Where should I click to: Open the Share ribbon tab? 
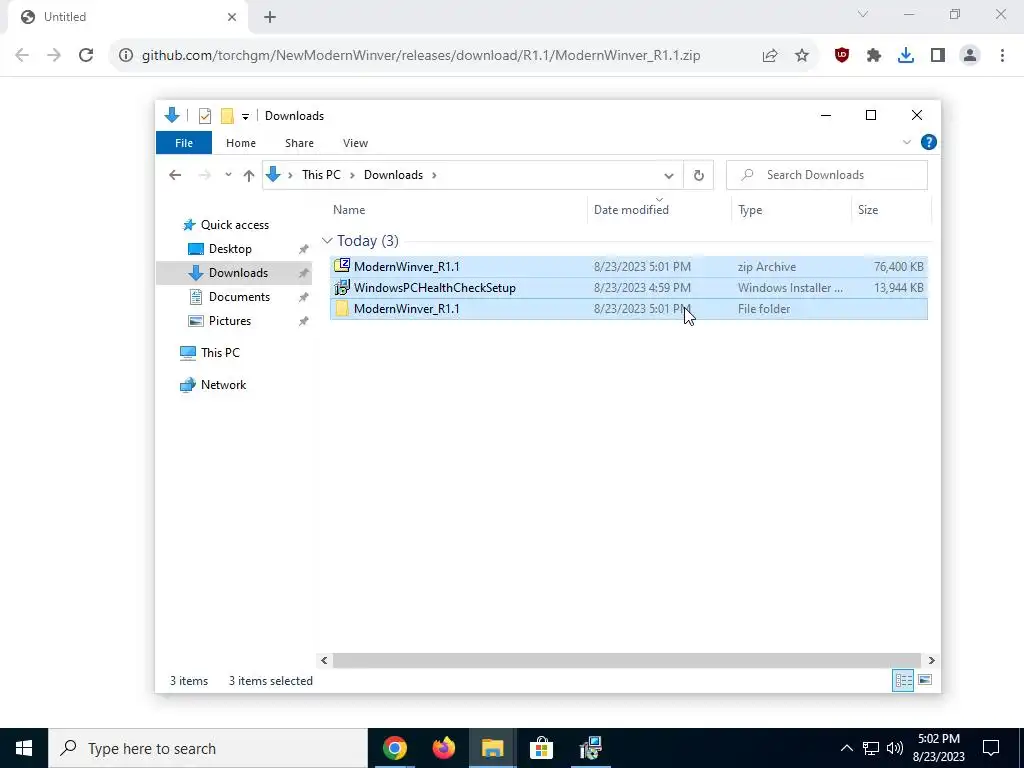[x=299, y=142]
